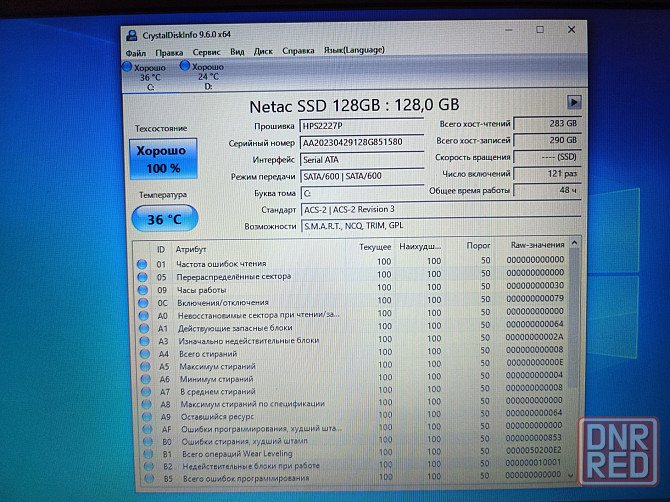670x502 pixels.
Task: Open the Язык(Language) menu
Action: coord(354,50)
